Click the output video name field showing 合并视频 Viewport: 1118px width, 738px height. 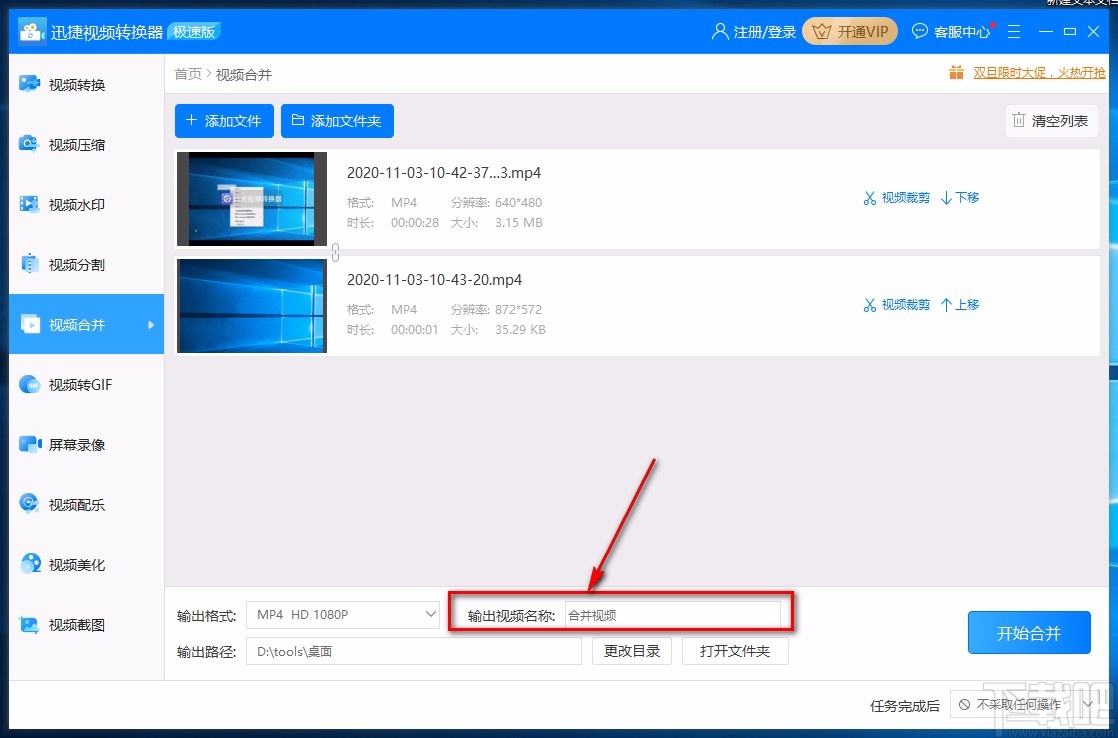675,615
